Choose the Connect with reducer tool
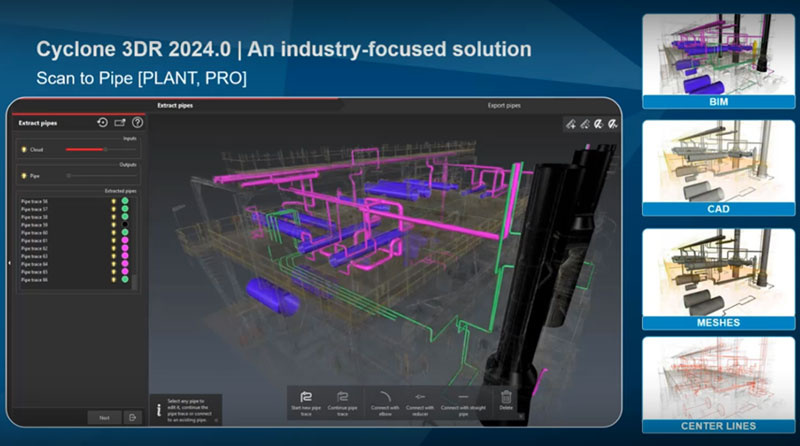Viewport: 800px width, 446px height. 420,403
